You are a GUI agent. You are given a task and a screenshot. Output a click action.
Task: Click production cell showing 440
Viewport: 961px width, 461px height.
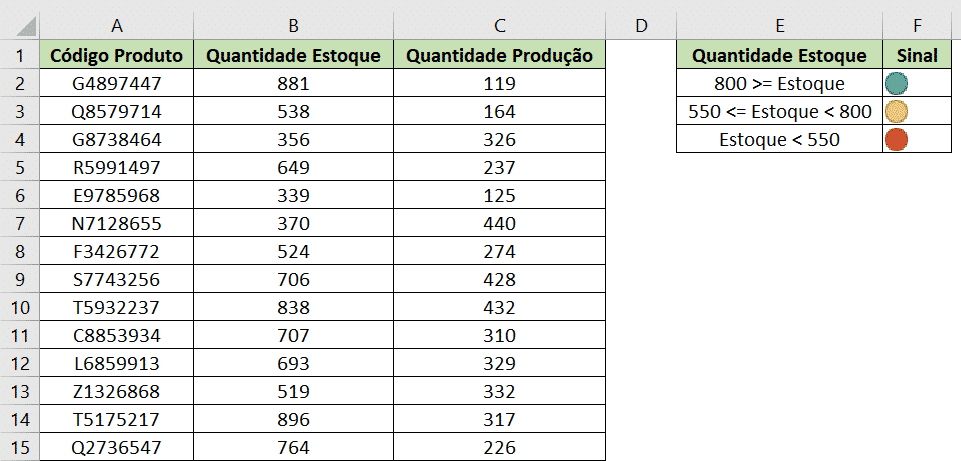[500, 223]
